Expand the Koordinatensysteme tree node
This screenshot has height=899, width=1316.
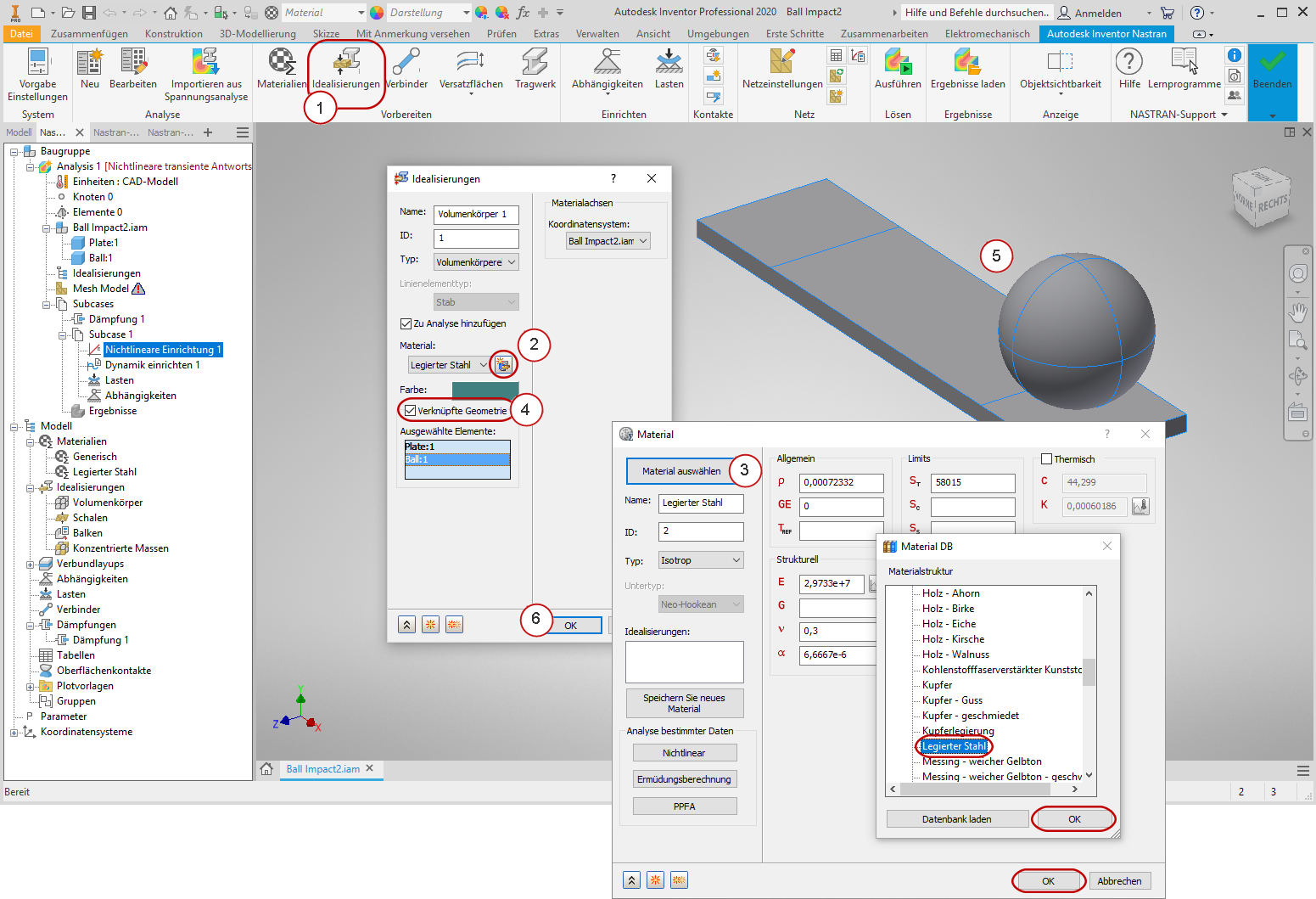coord(14,732)
